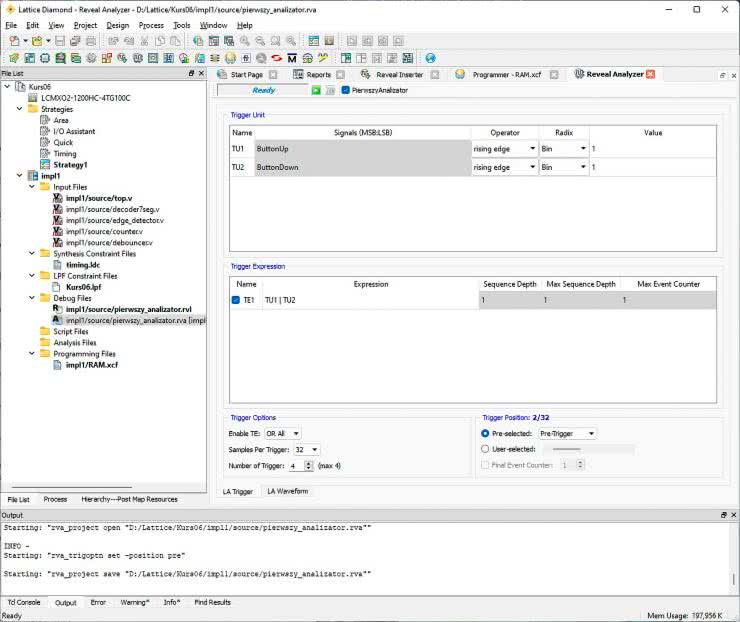740x622 pixels.
Task: Click the Zoom In magnifier toolbar icon
Action: pyautogui.click(x=244, y=41)
